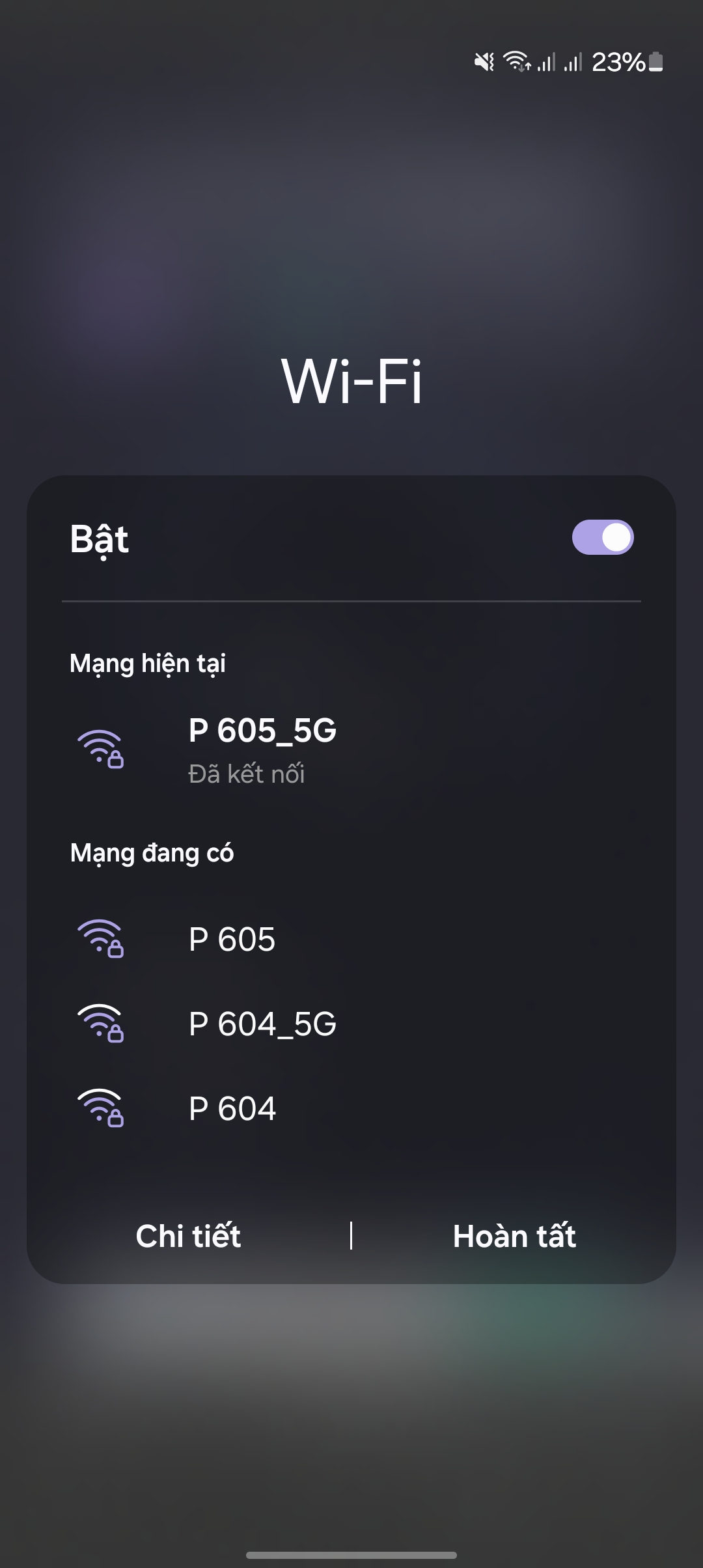Choose the P 604_5G network name
Viewport: 703px width, 1568px height.
262,1024
